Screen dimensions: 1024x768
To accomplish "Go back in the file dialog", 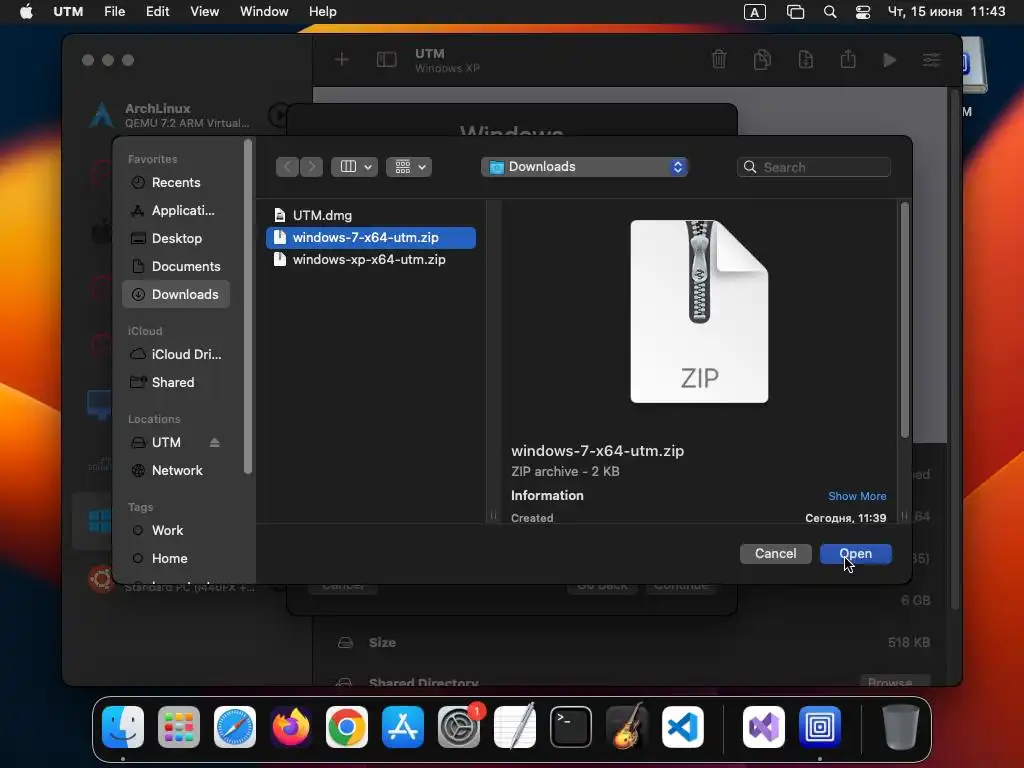I will click(287, 167).
